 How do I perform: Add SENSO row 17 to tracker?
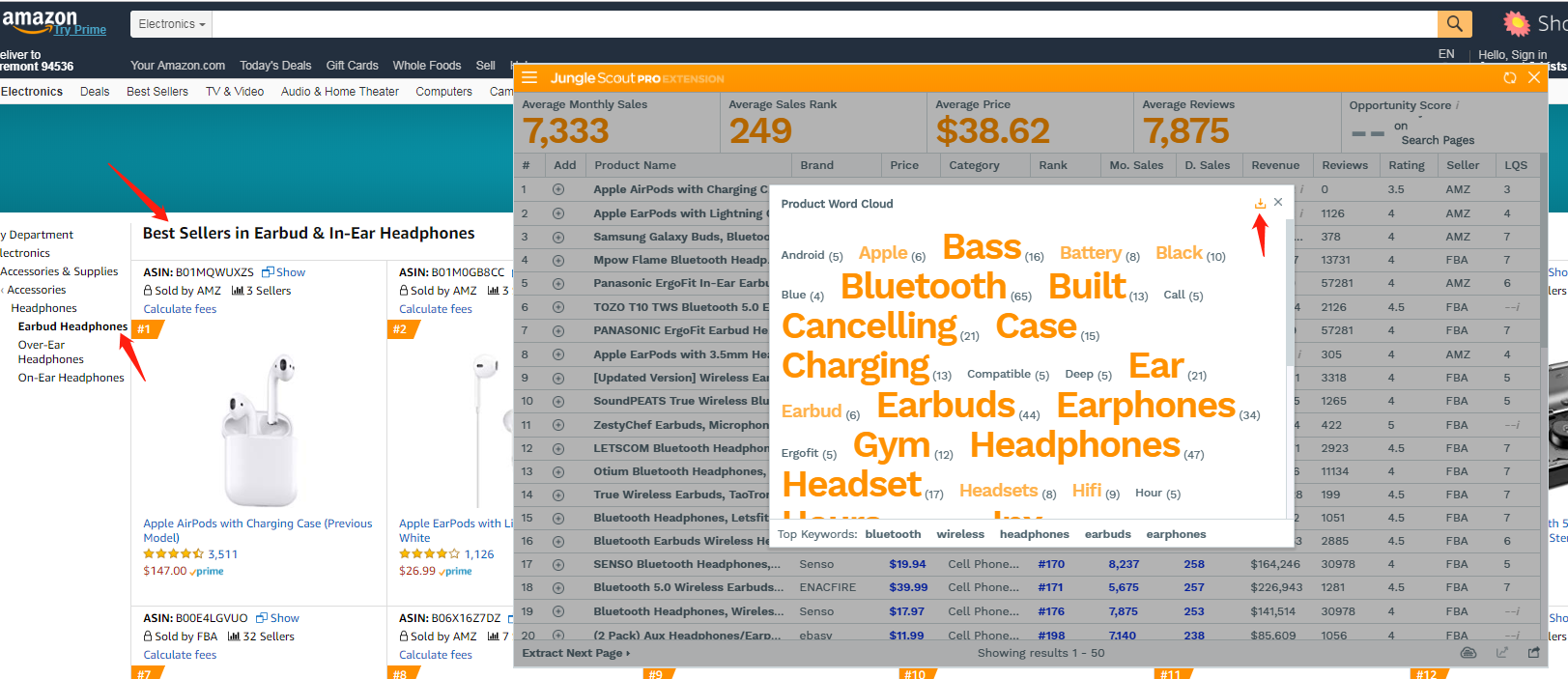tap(558, 564)
